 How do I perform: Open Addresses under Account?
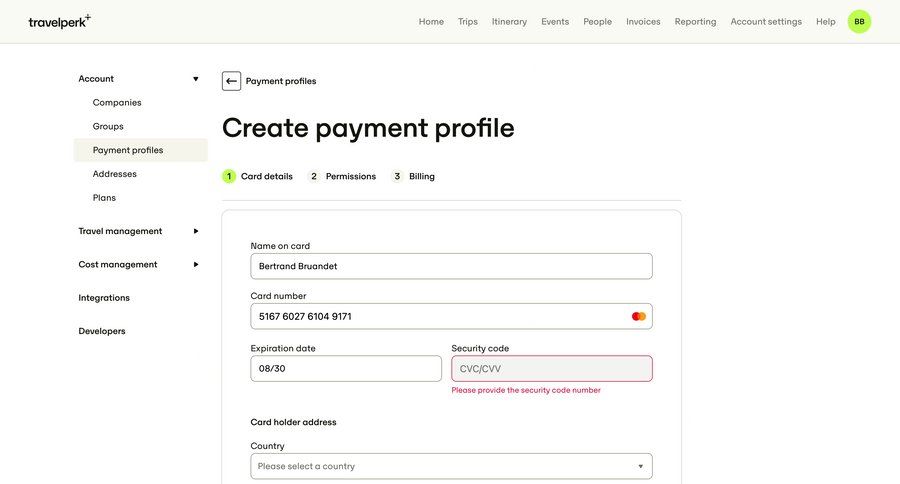click(x=115, y=174)
